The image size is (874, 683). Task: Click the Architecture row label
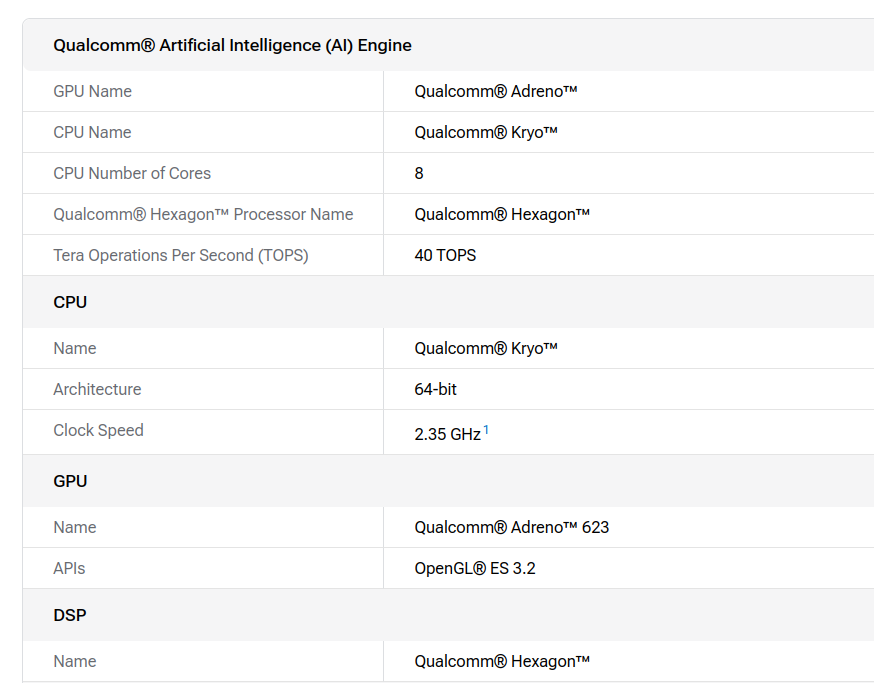97,389
